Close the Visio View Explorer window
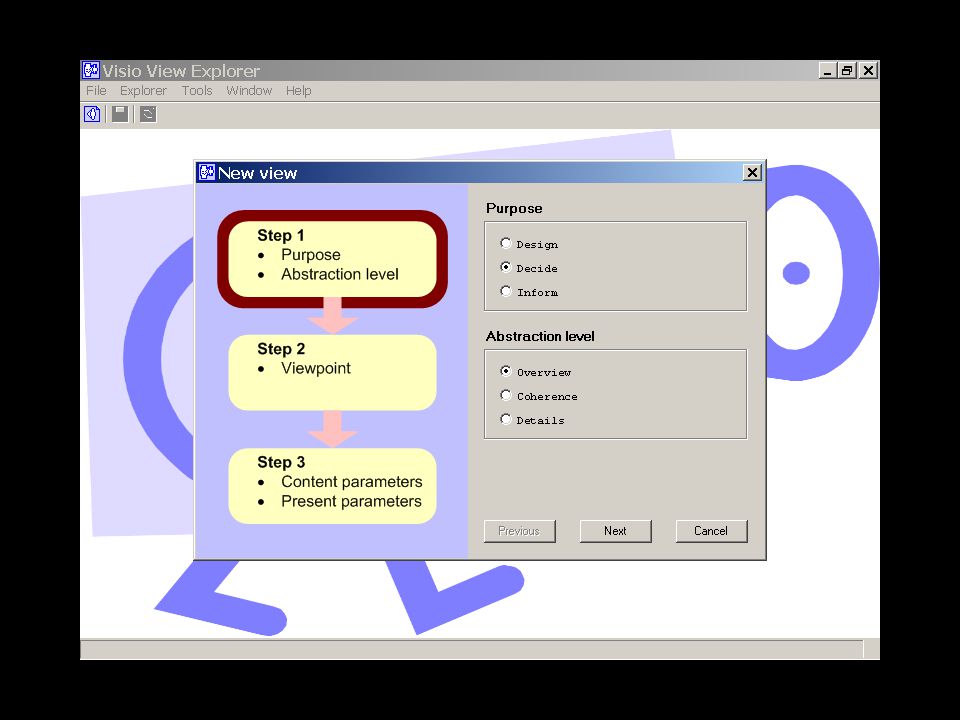The width and height of the screenshot is (960, 720). pos(868,71)
